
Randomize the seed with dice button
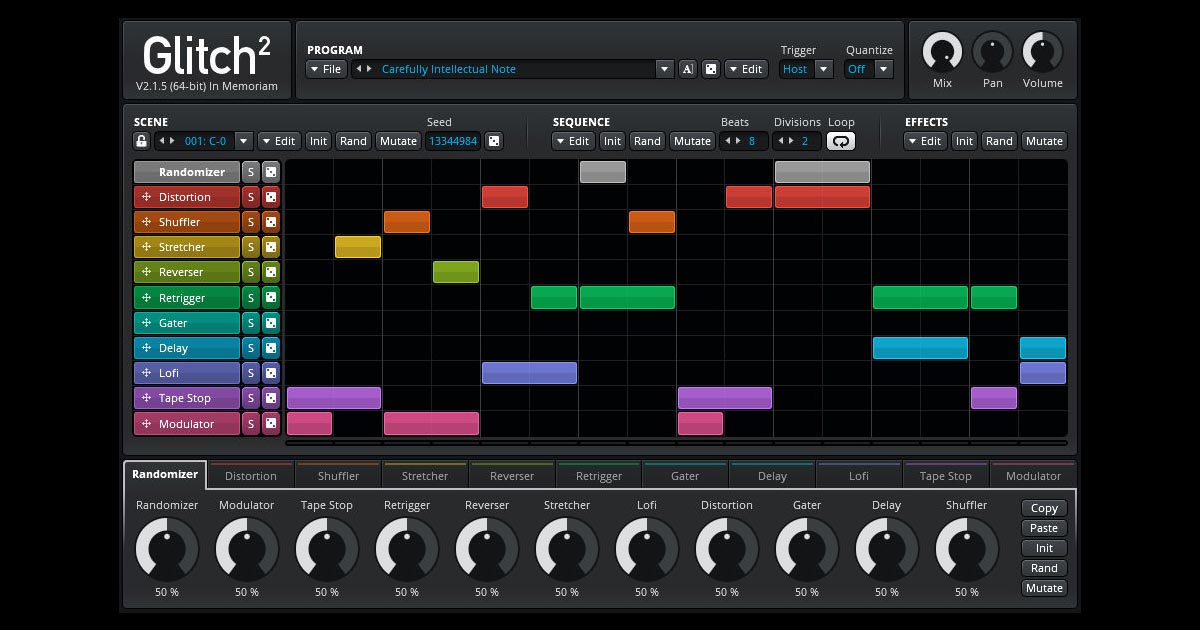coord(494,141)
